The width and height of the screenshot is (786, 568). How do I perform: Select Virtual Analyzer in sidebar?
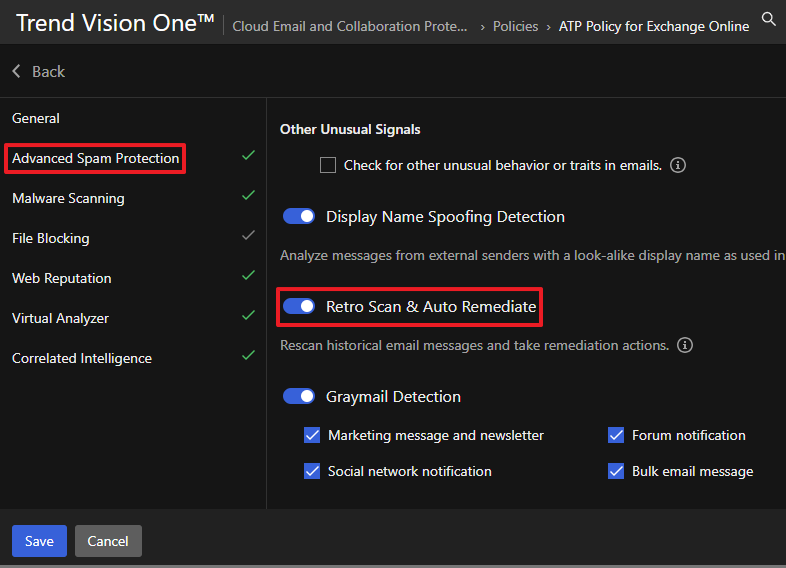(60, 318)
